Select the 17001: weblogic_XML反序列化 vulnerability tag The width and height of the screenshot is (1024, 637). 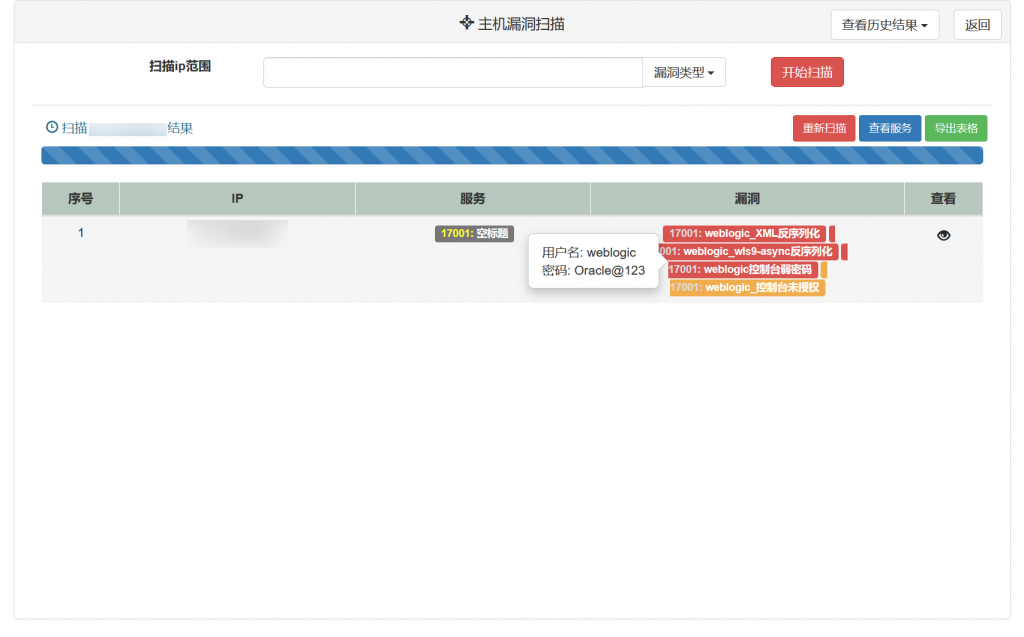click(x=744, y=233)
